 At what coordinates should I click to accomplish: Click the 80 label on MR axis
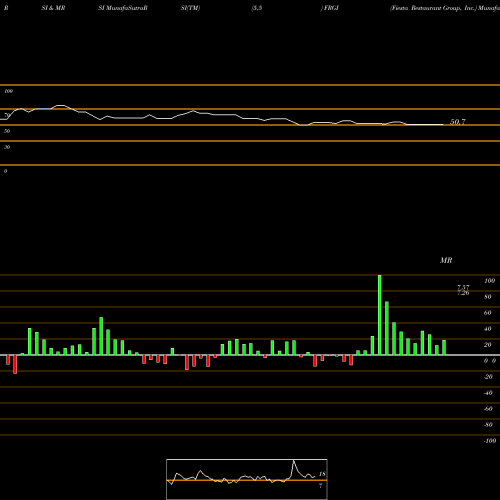488,297
